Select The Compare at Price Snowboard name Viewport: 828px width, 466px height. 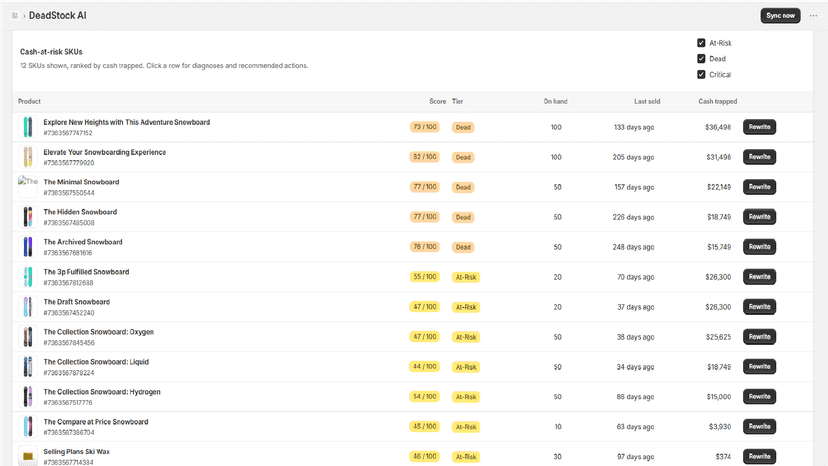coord(96,422)
